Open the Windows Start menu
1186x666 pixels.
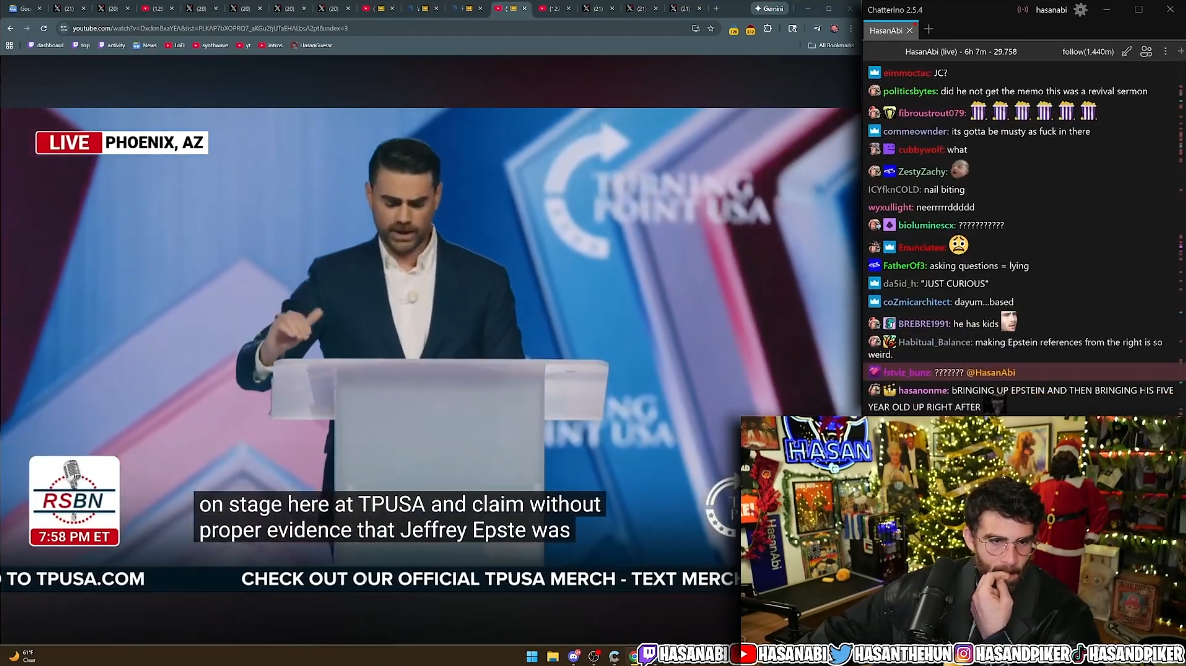(532, 656)
